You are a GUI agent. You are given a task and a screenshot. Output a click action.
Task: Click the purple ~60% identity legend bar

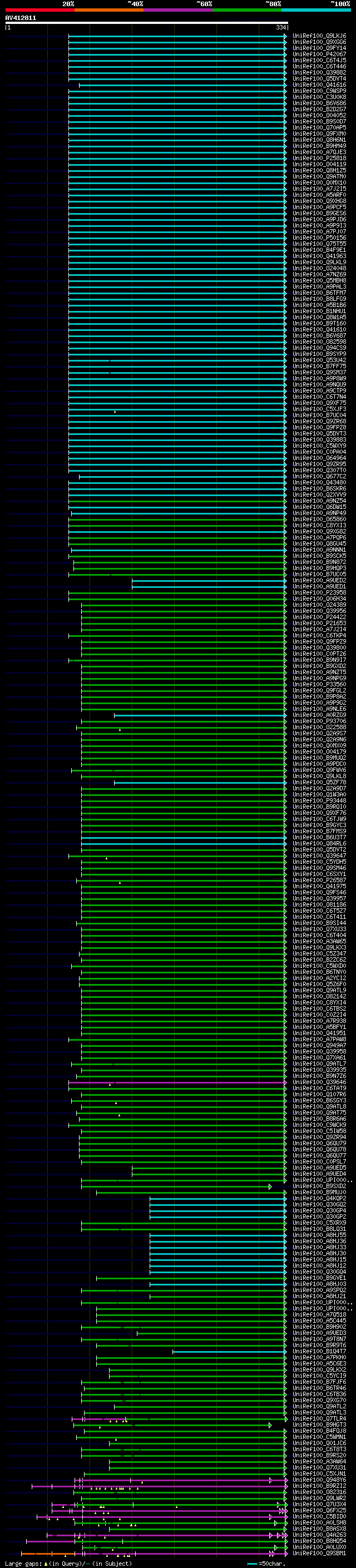(x=177, y=11)
